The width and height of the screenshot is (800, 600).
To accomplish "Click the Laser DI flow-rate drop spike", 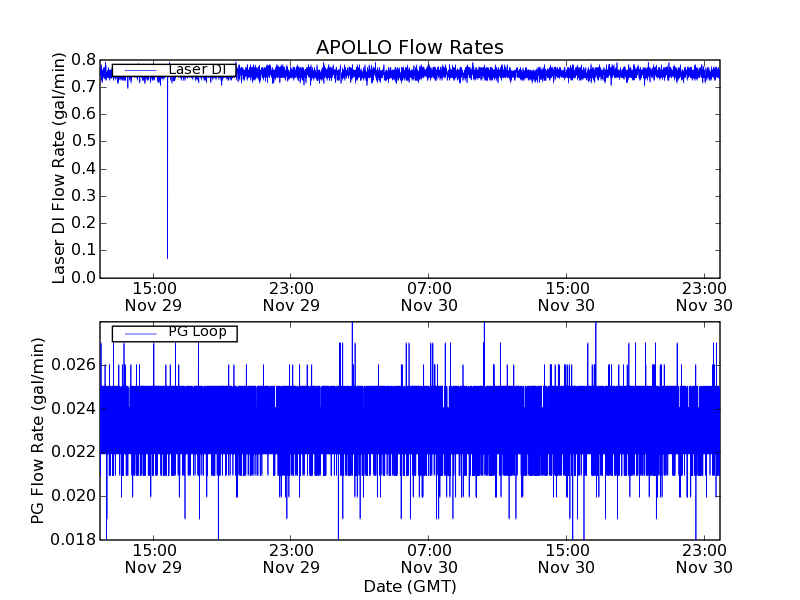I will 167,168.
